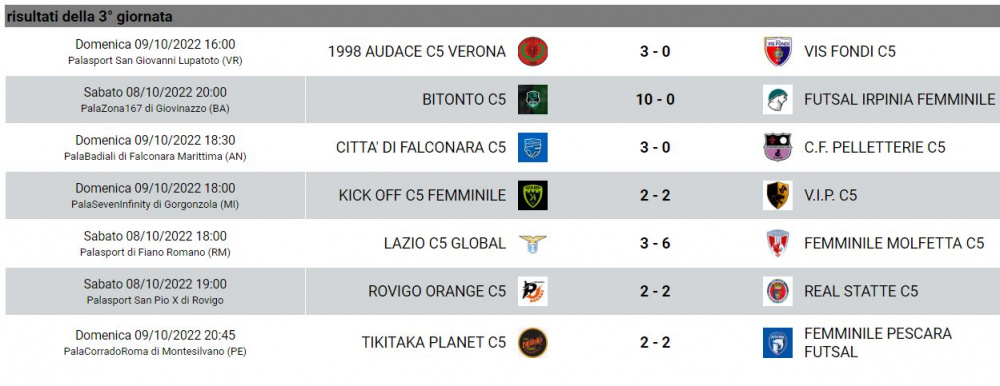This screenshot has height=386, width=1000.
Task: Click the 1998 Audace C5 Verona team logo
Action: [x=533, y=52]
